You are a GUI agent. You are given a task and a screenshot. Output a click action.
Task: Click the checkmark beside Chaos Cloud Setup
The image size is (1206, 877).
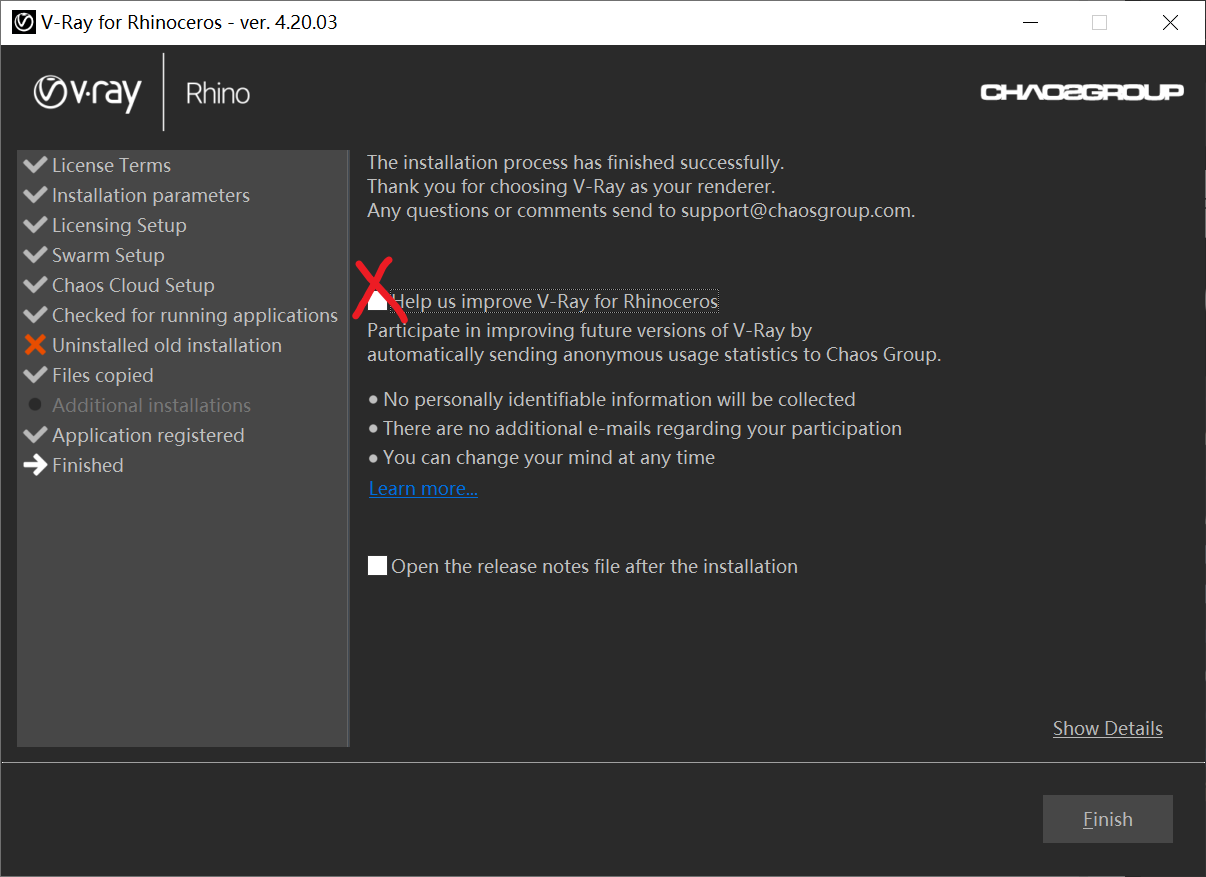(35, 285)
